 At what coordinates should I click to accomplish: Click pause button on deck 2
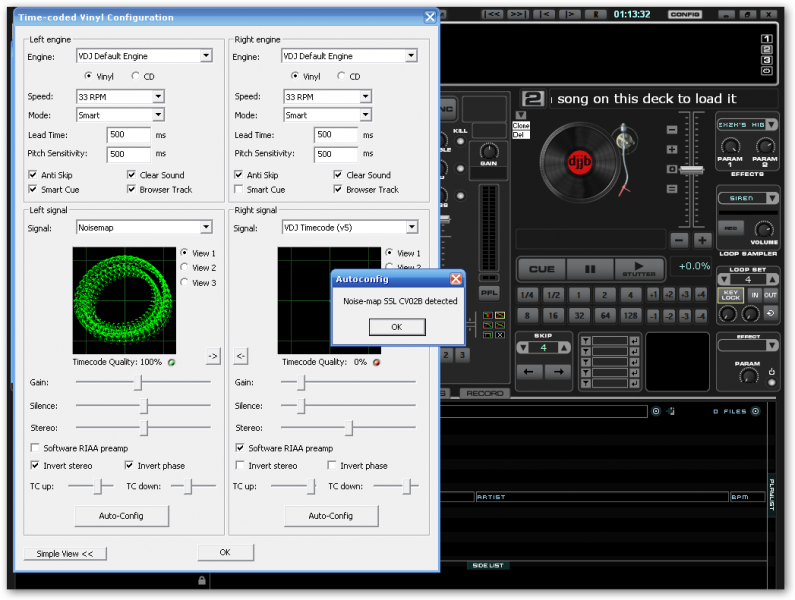point(590,269)
